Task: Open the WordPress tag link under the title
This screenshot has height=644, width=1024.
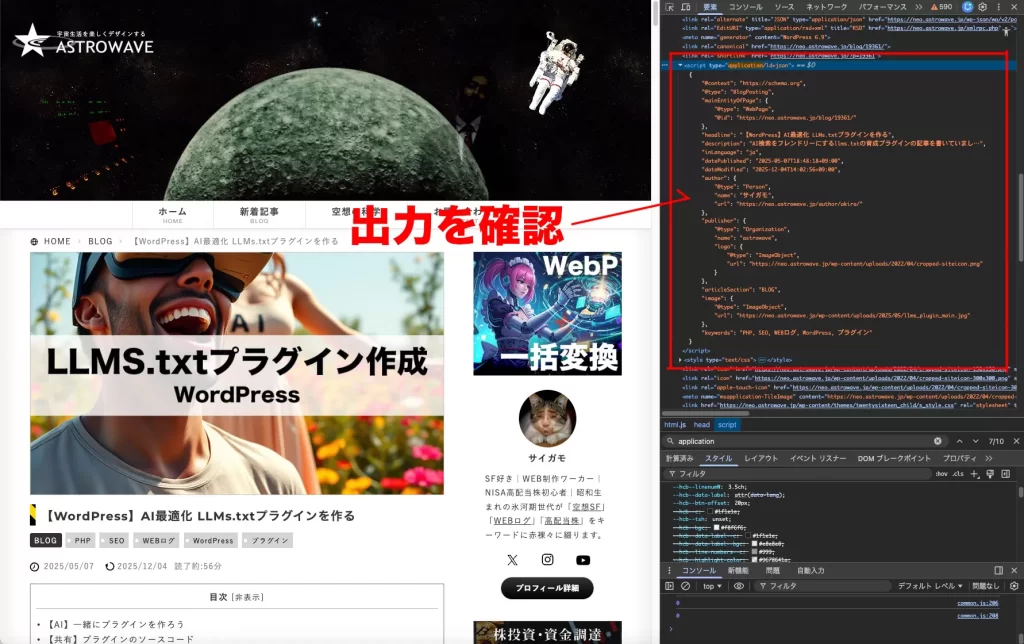Action: pos(210,541)
